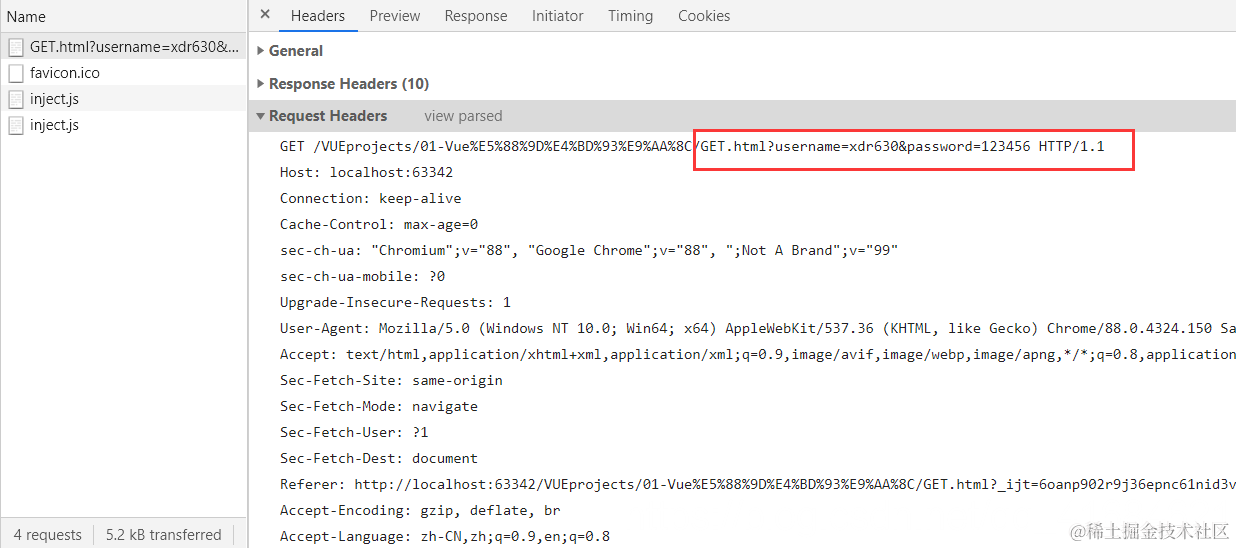This screenshot has height=548, width=1236.
Task: Select the Initiator tab
Action: coord(558,16)
